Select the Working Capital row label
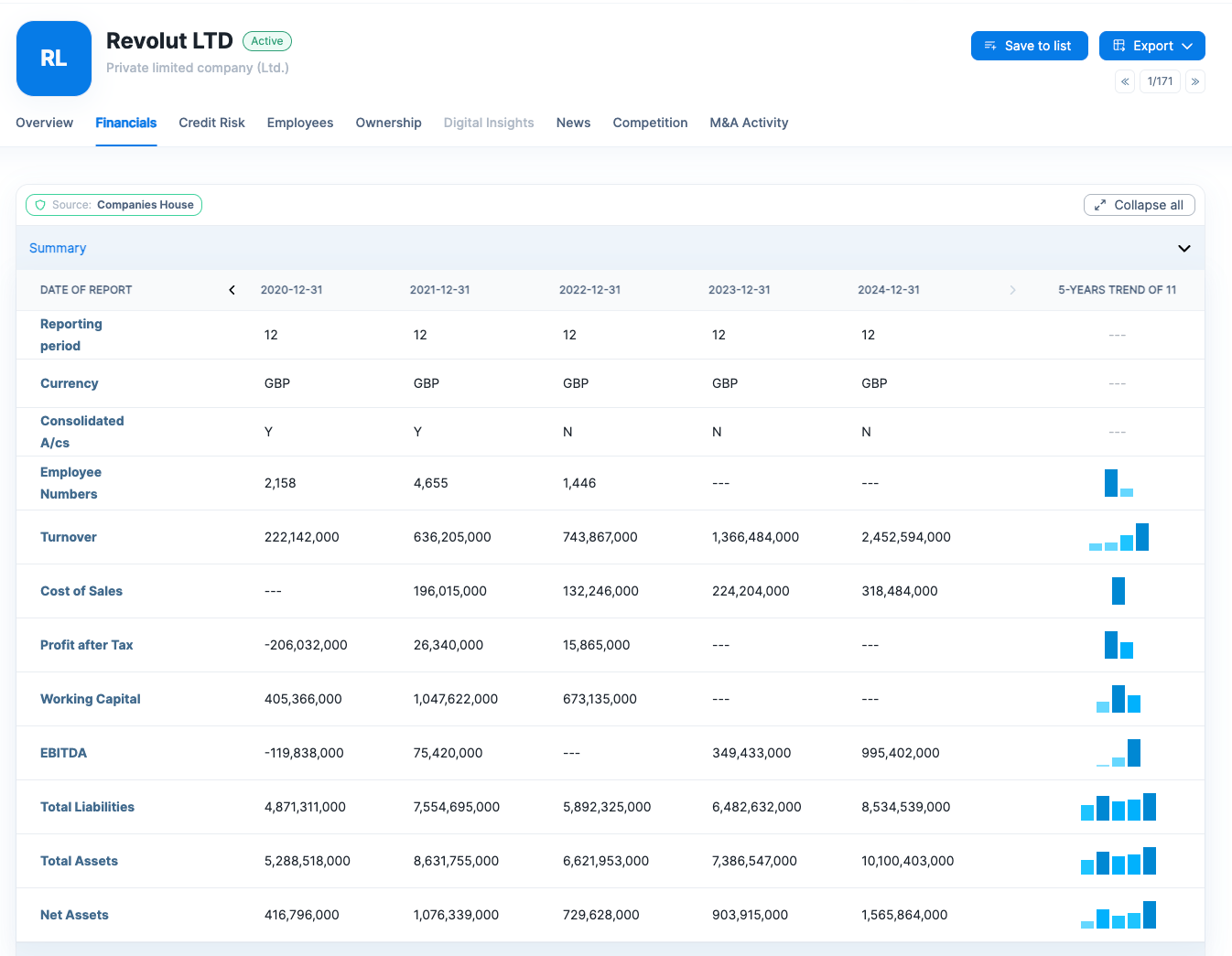This screenshot has width=1232, height=956. 91,699
